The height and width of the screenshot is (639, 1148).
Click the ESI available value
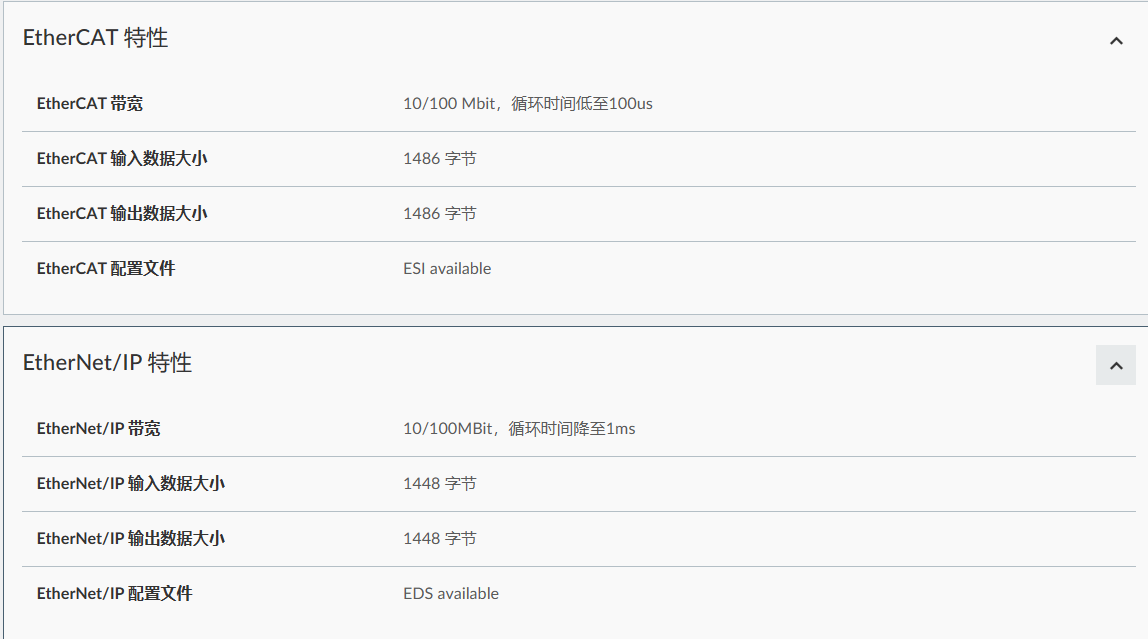point(447,269)
